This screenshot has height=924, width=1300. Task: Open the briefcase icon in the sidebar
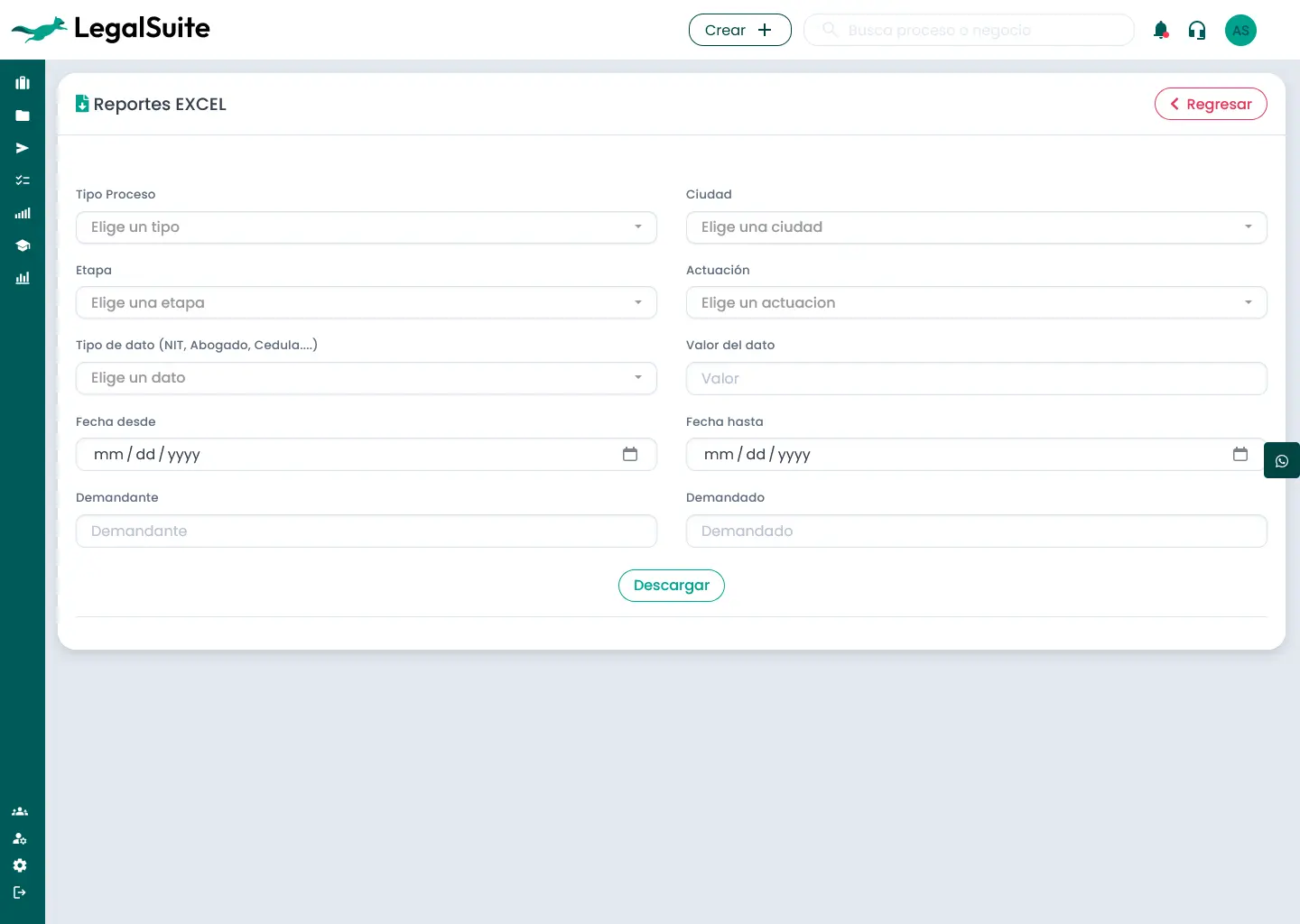23,83
